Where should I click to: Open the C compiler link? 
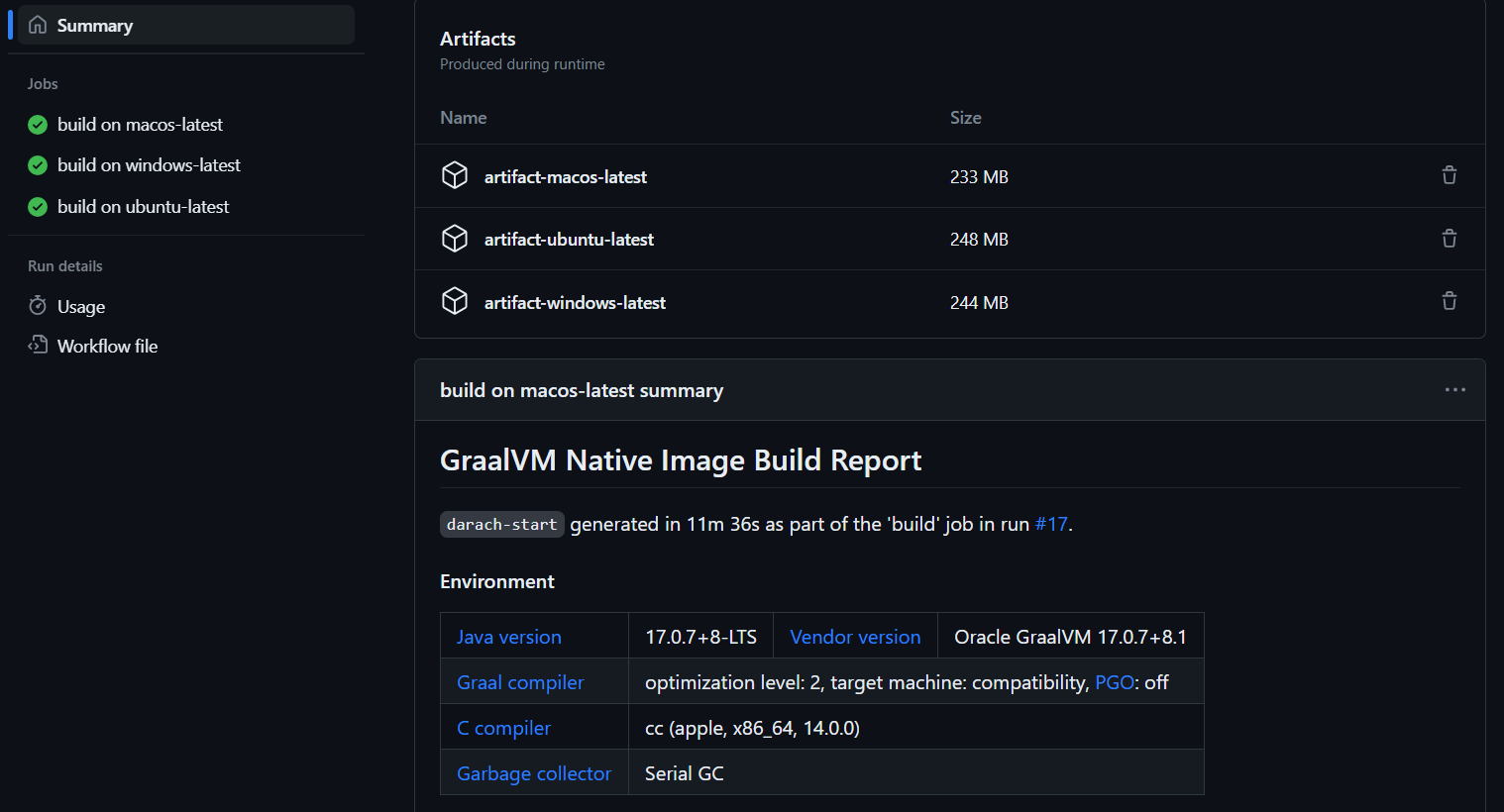tap(503, 728)
